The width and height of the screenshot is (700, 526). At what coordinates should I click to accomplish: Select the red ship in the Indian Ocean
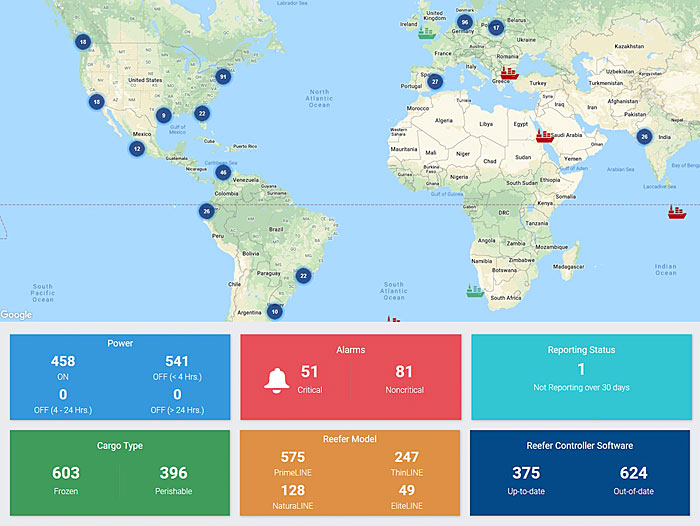pyautogui.click(x=676, y=211)
